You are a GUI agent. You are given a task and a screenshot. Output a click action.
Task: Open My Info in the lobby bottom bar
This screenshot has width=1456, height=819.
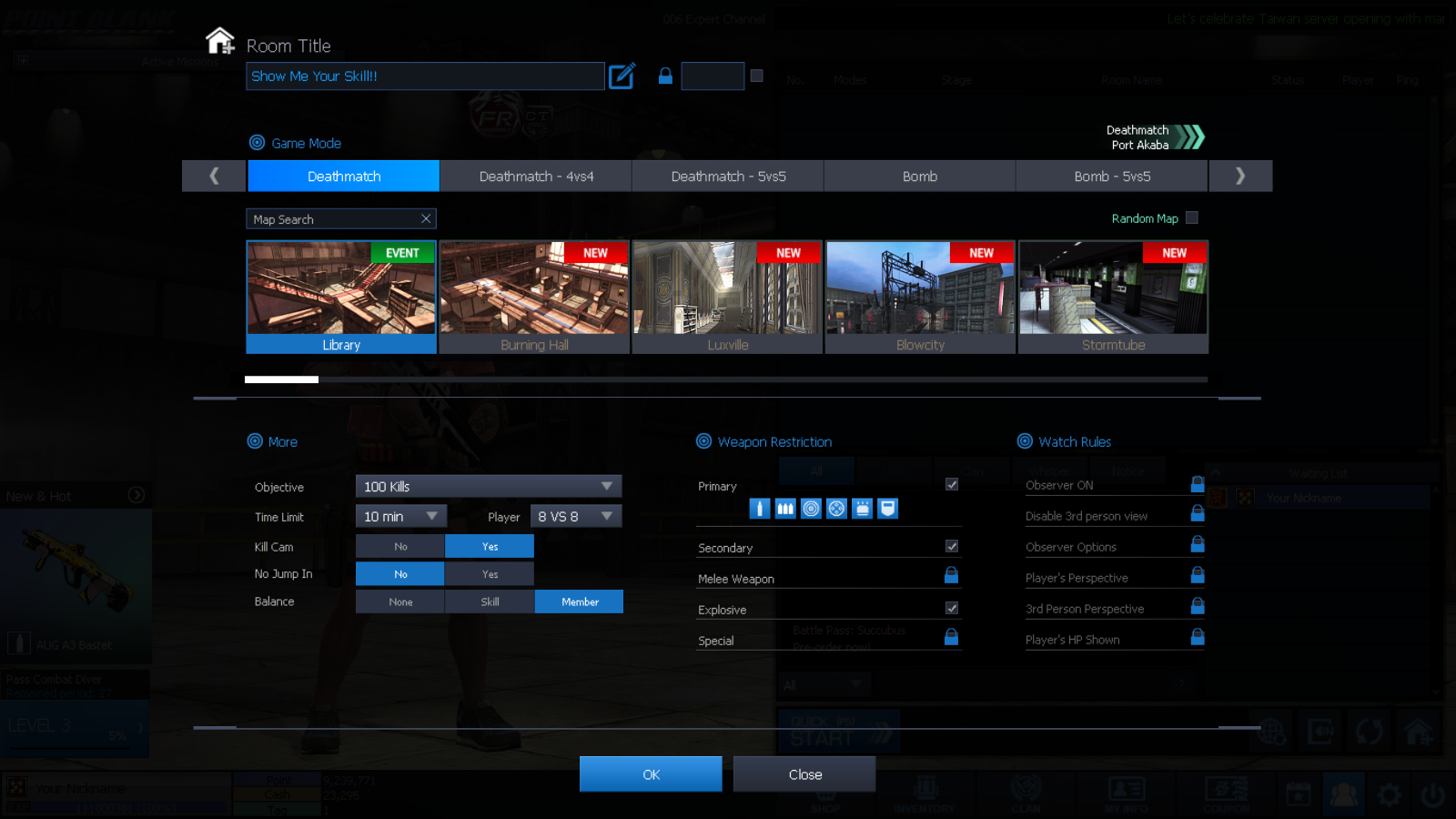point(1126,794)
